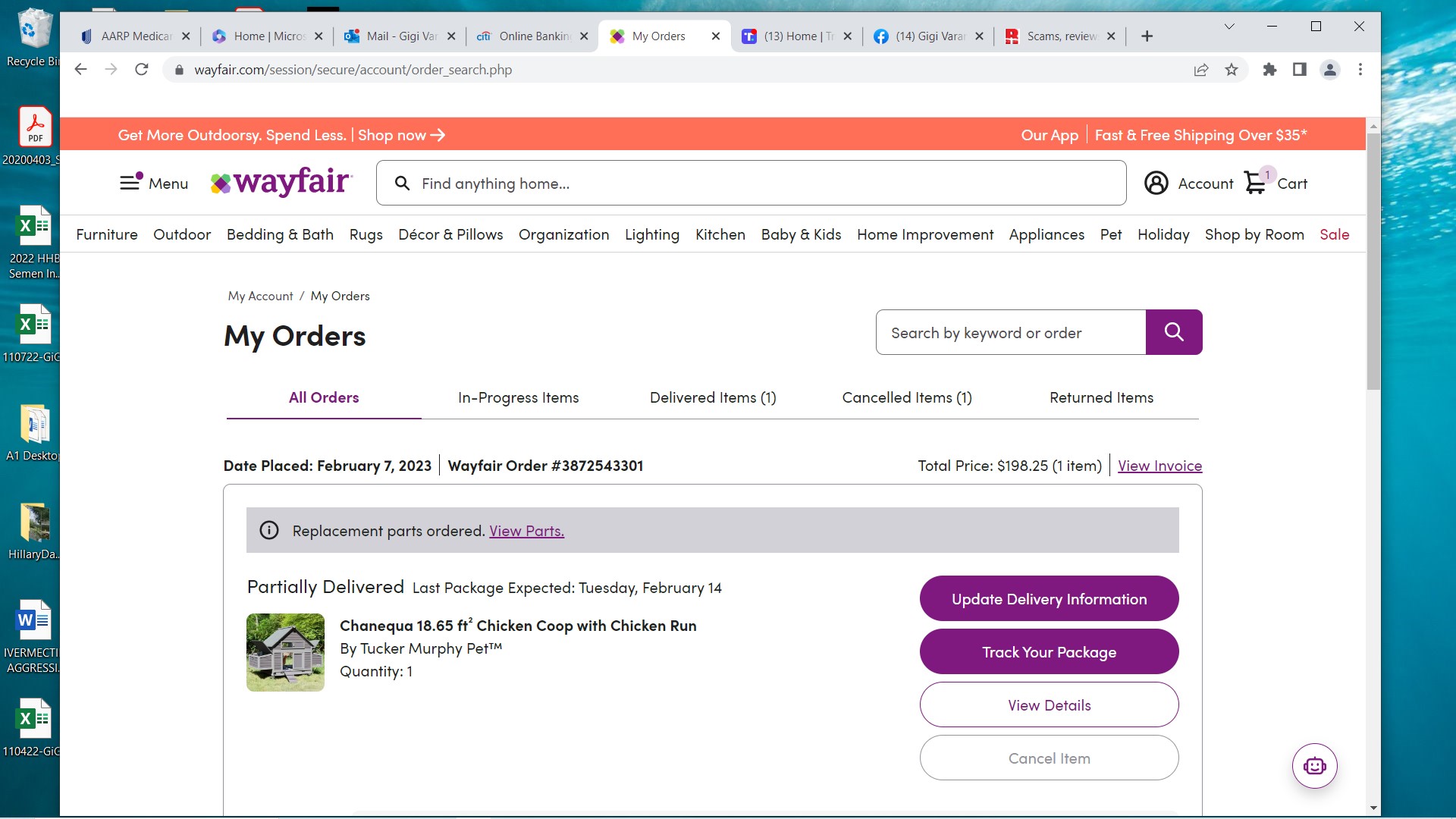
Task: Close the Scams, review tab
Action: click(1111, 36)
